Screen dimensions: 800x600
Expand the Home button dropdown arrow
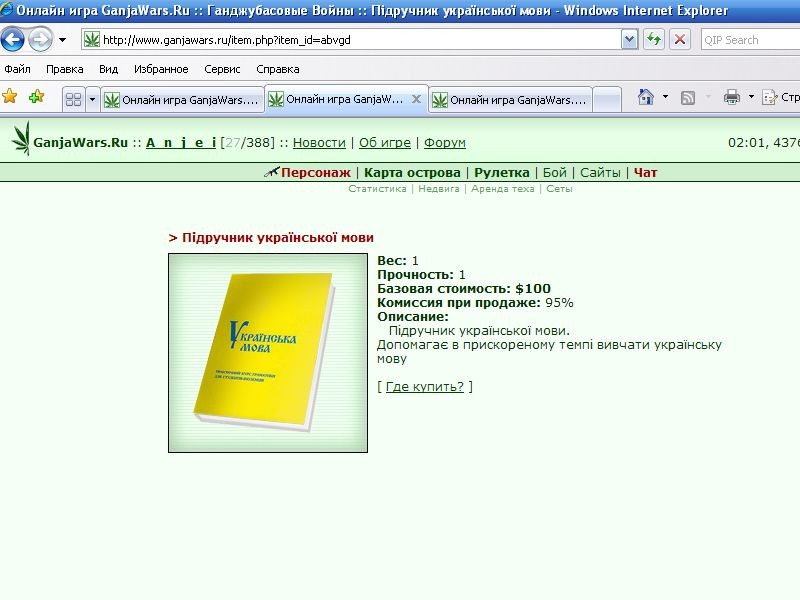pyautogui.click(x=665, y=96)
